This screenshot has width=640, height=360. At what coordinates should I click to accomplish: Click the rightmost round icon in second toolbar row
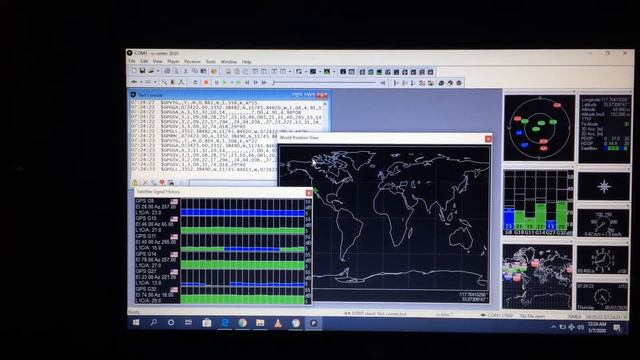pyautogui.click(x=459, y=83)
